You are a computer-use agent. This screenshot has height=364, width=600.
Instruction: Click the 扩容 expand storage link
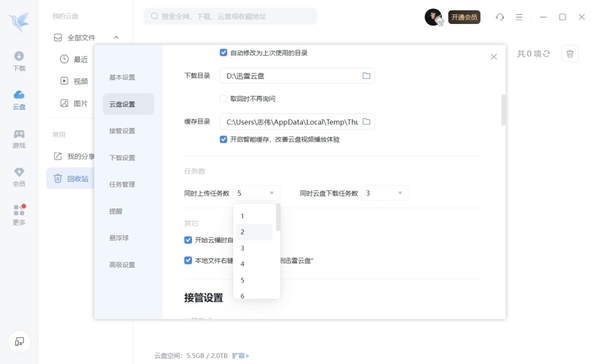[x=240, y=356]
